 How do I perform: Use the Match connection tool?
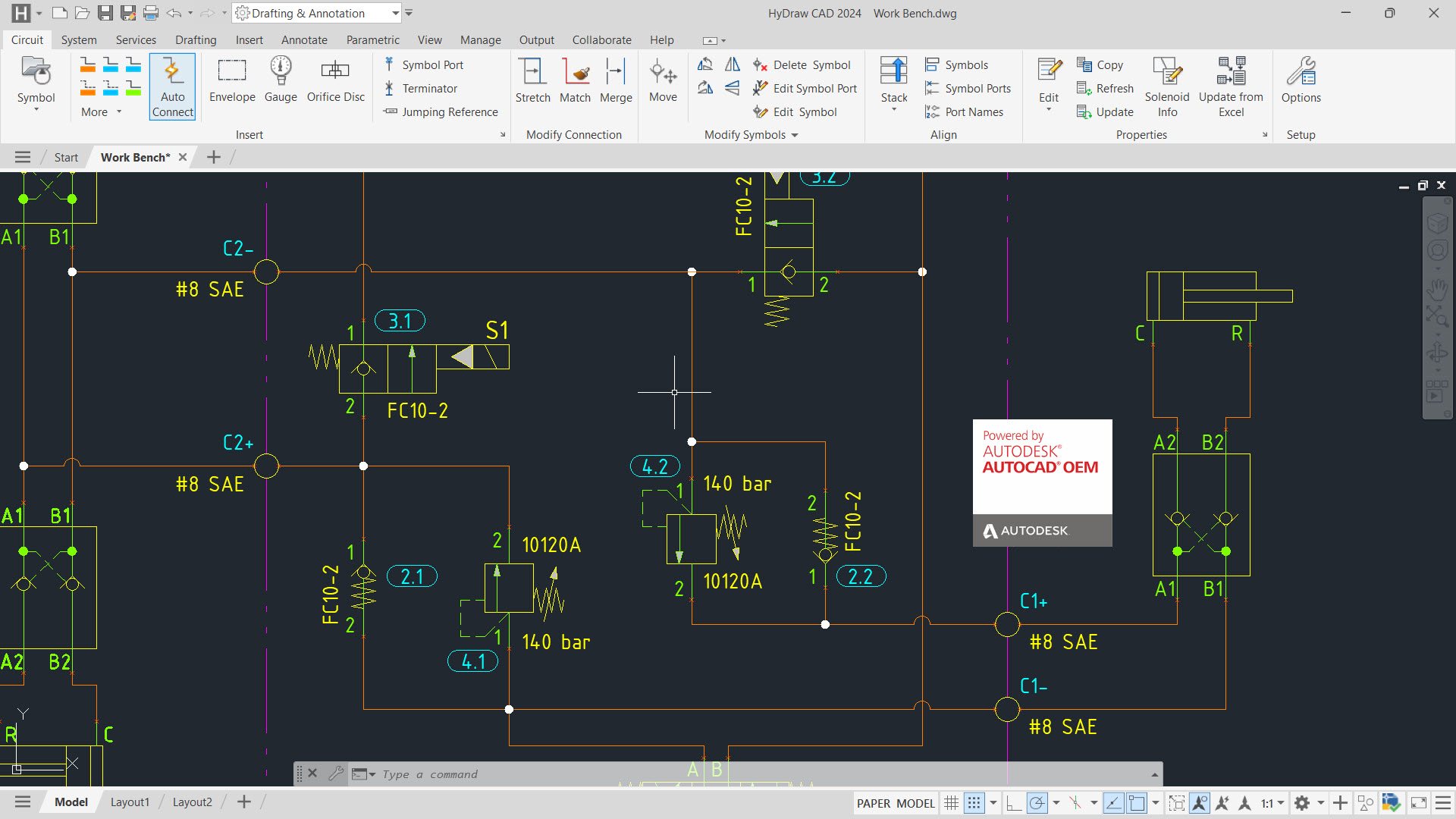point(575,80)
